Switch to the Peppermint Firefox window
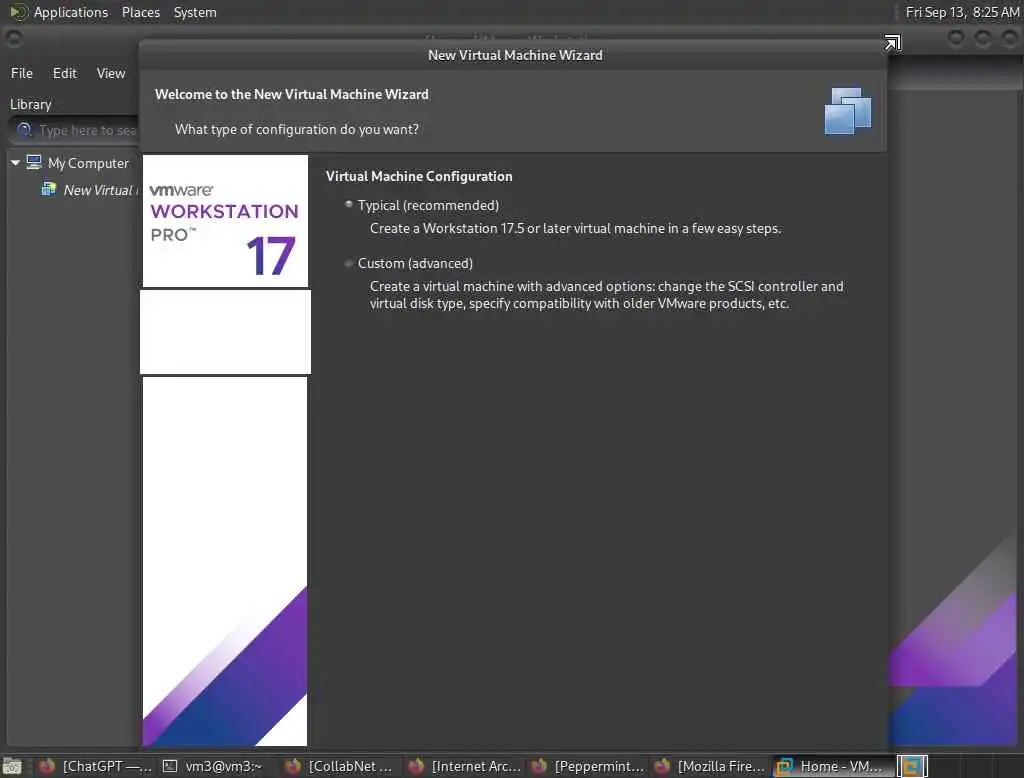Screen dimensions: 1024x778 (586, 766)
